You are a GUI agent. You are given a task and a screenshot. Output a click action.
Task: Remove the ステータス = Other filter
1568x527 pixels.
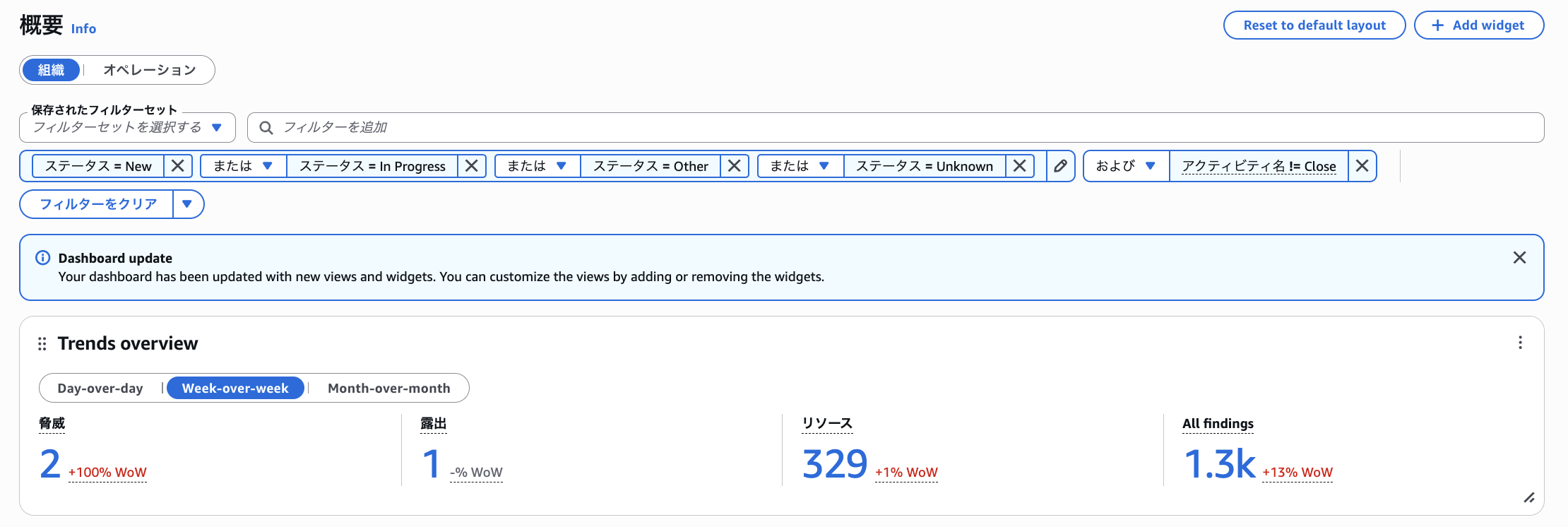pyautogui.click(x=735, y=166)
